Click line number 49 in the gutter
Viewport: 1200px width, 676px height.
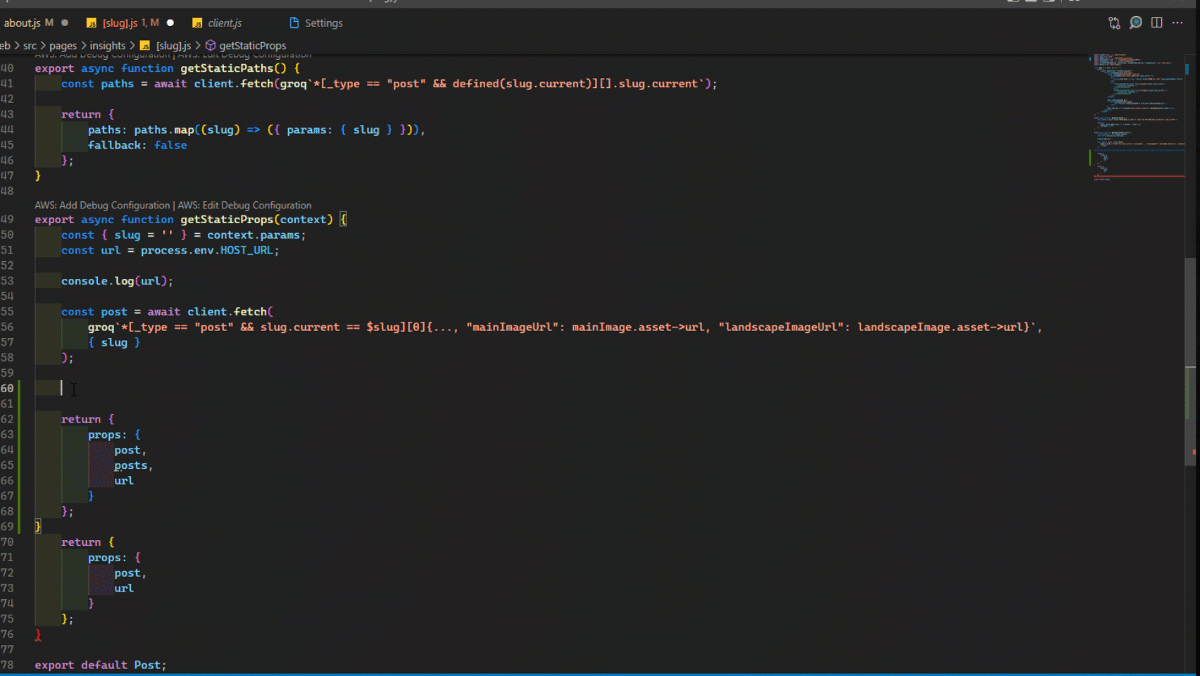8,219
